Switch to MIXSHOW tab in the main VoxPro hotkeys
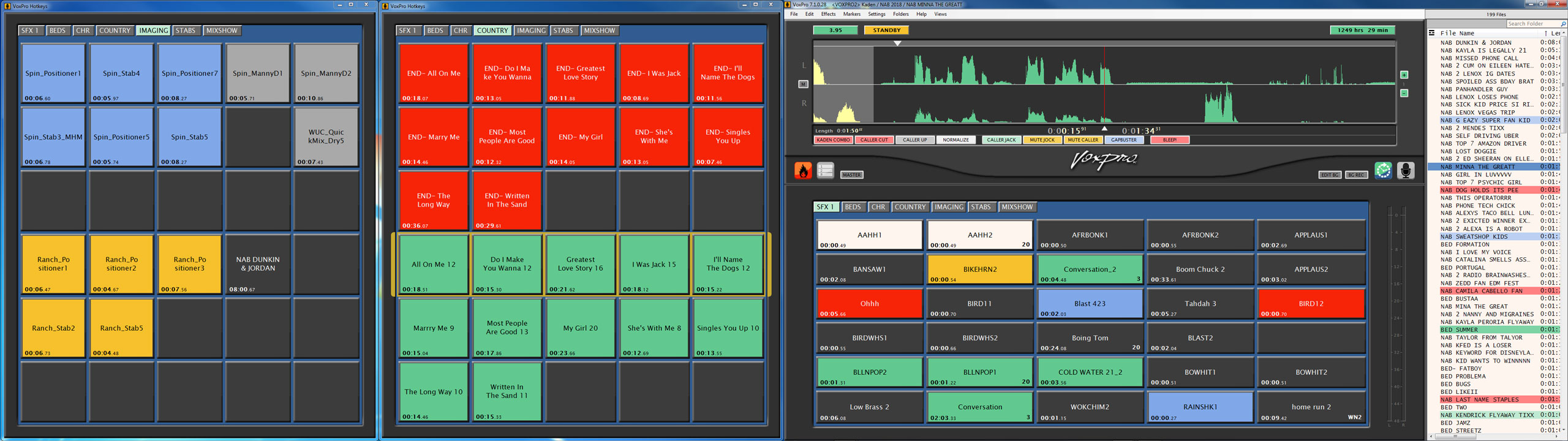The height and width of the screenshot is (441, 1568). point(1017,207)
